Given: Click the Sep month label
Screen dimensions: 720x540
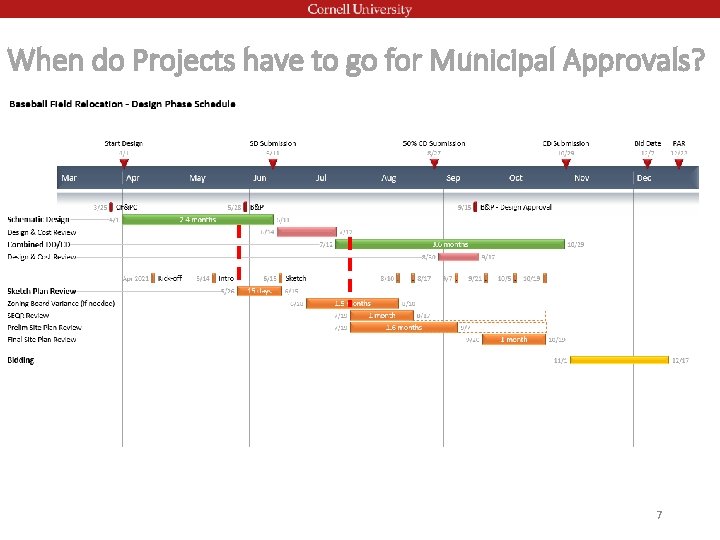Looking at the screenshot, I should click(x=453, y=178).
